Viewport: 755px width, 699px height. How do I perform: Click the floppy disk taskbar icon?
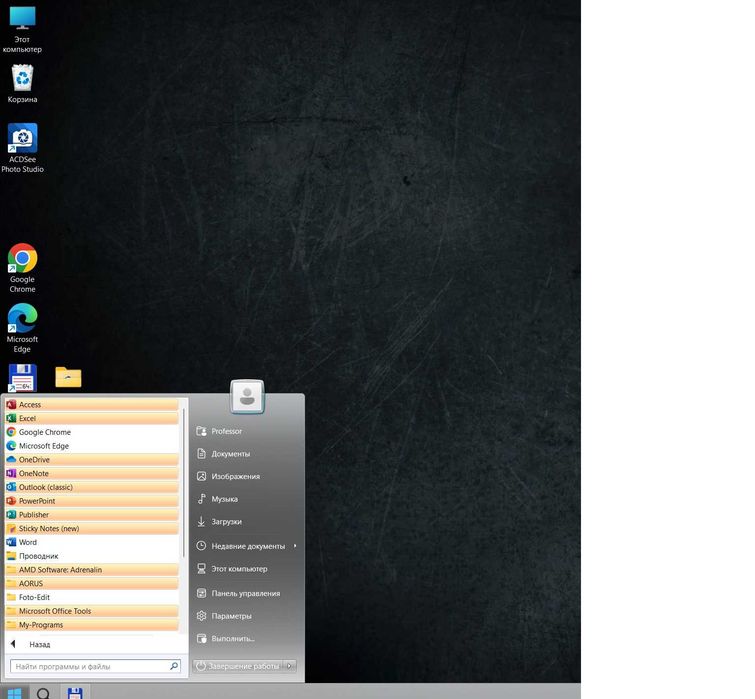(x=75, y=692)
